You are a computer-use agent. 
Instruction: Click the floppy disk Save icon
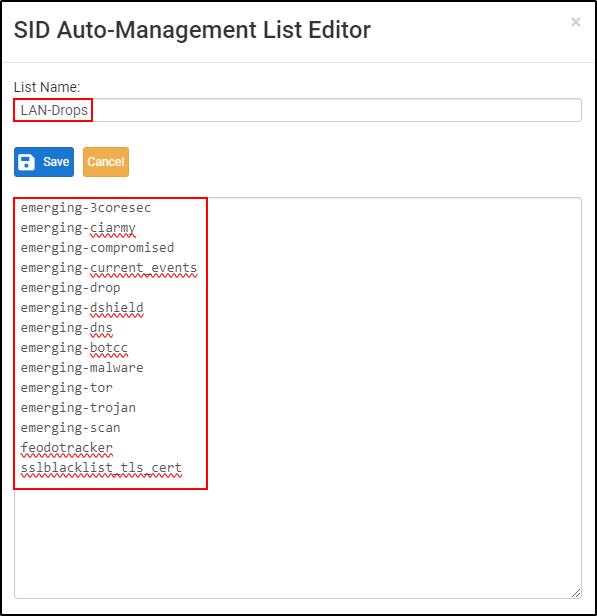26,162
